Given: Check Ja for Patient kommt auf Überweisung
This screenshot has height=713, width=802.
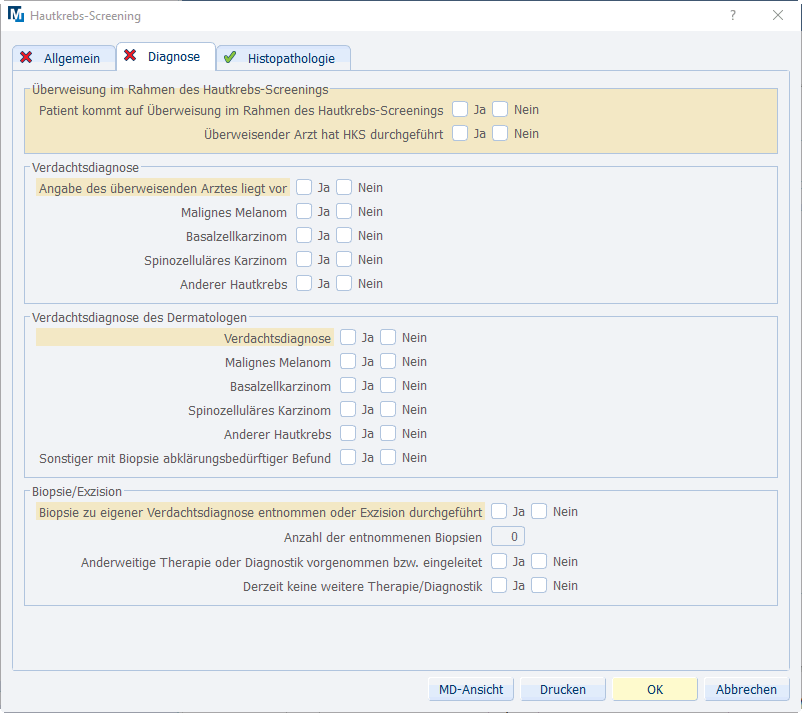Looking at the screenshot, I should point(460,109).
